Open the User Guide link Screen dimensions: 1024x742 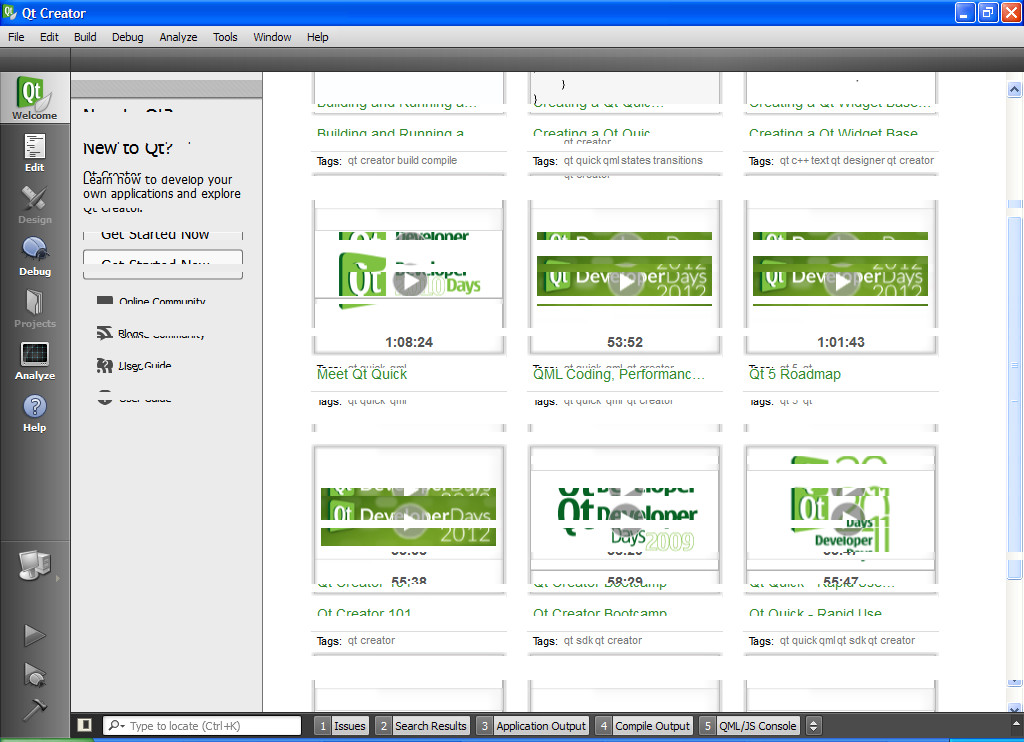[x=145, y=366]
